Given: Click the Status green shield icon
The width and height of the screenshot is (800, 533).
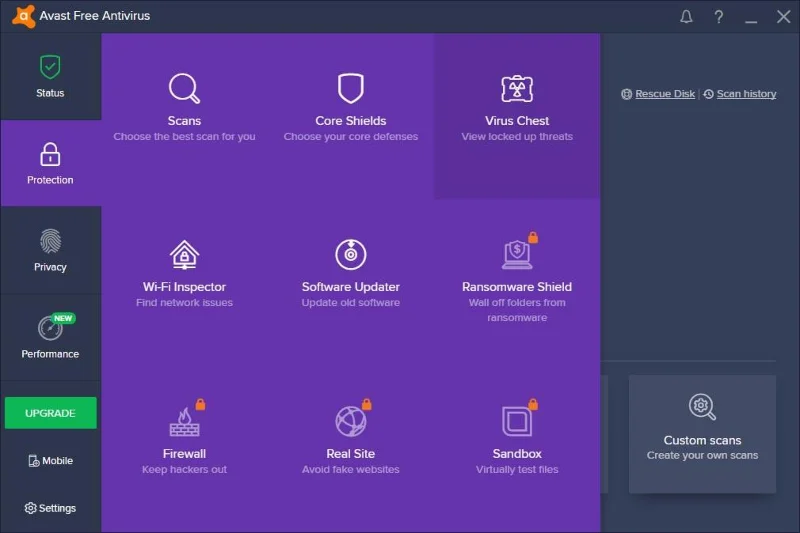Looking at the screenshot, I should pos(50,67).
